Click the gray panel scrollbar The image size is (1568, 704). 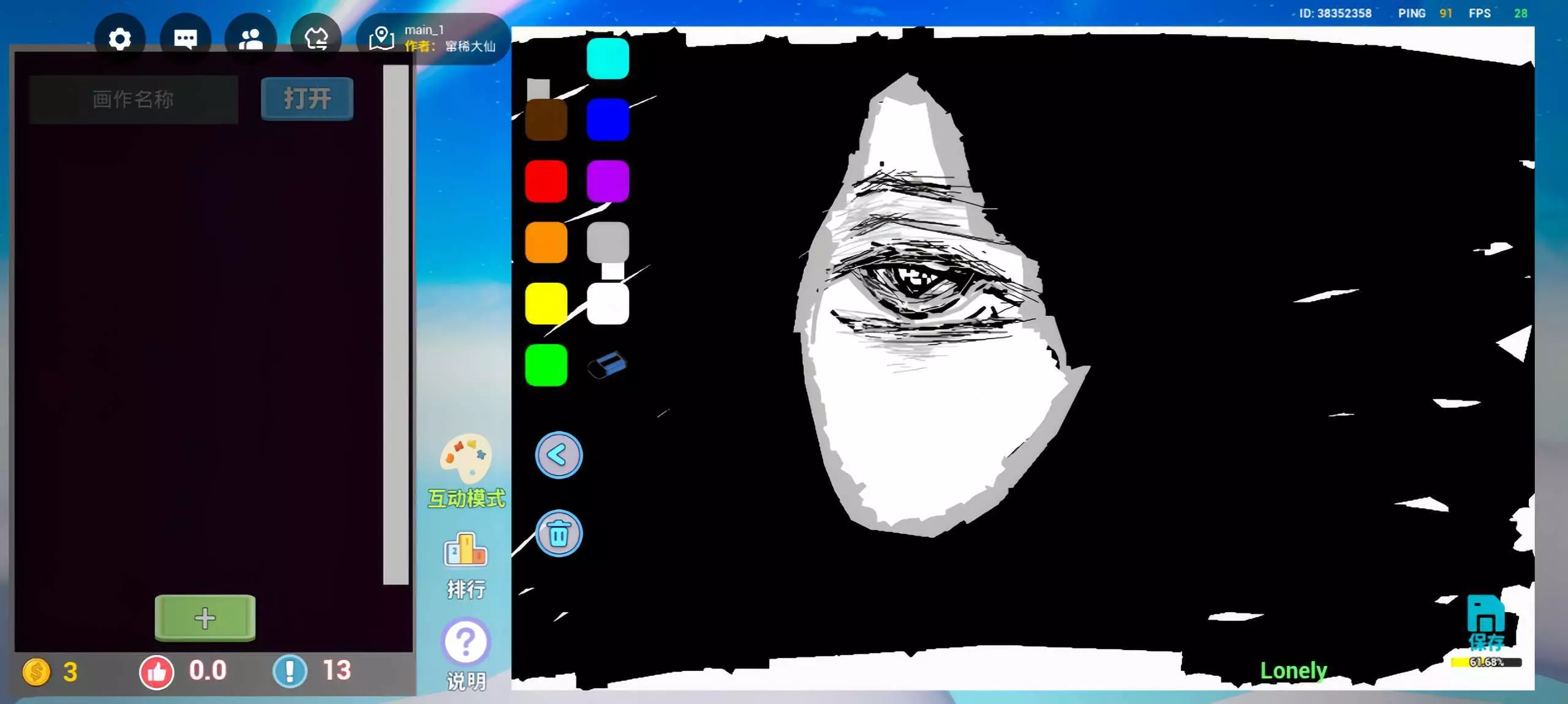(396, 324)
